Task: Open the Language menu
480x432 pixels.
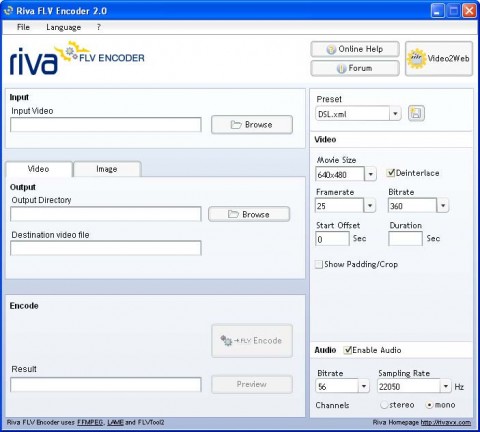Action: [64, 27]
